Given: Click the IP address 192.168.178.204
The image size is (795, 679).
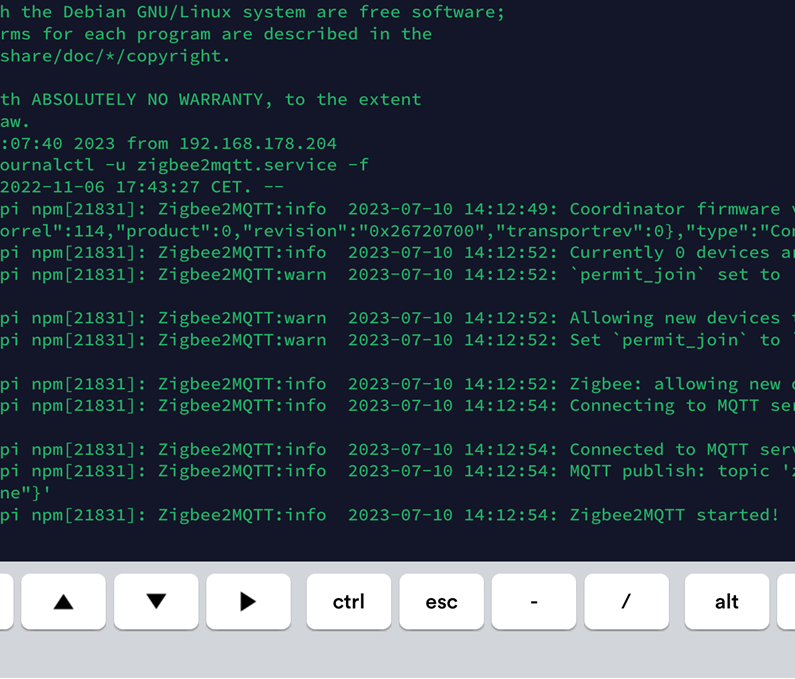Looking at the screenshot, I should [258, 144].
